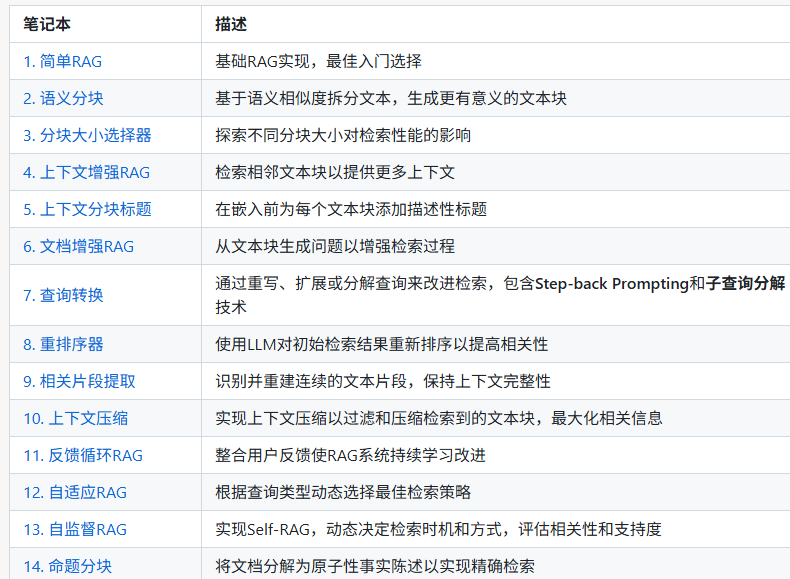790x579 pixels.
Task: Open the 2. 语义分块 notebook link
Action: click(63, 98)
